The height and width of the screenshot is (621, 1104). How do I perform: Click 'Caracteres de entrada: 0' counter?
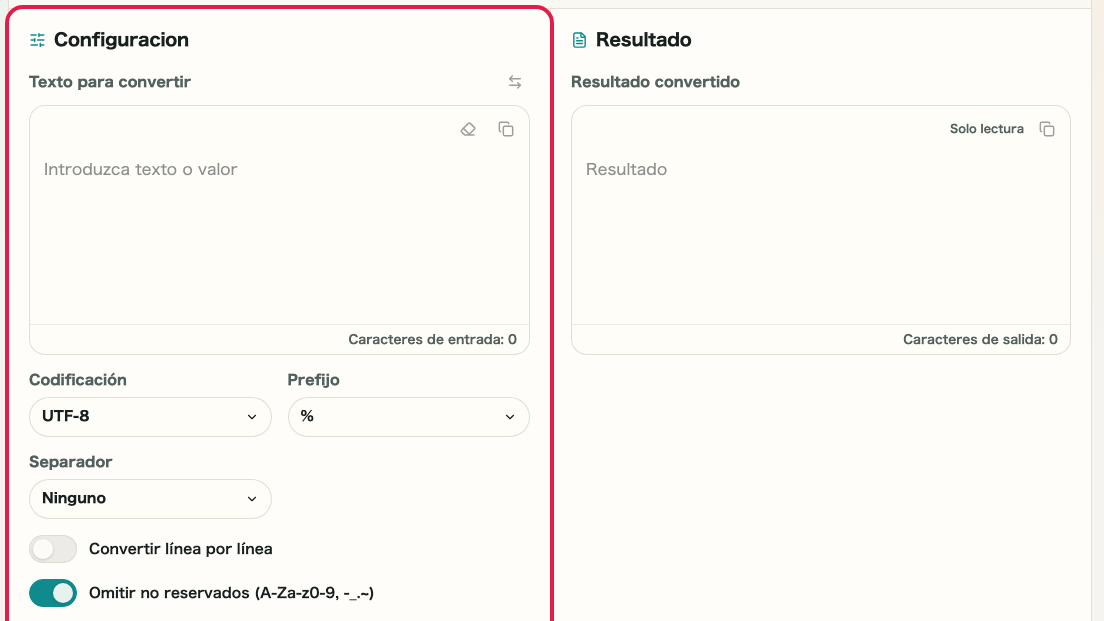[432, 339]
